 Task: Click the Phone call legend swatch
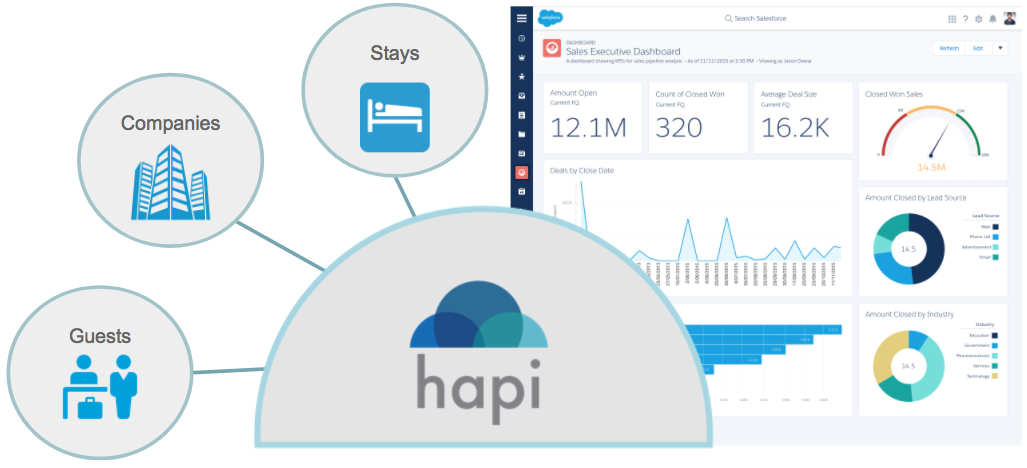[x=996, y=237]
